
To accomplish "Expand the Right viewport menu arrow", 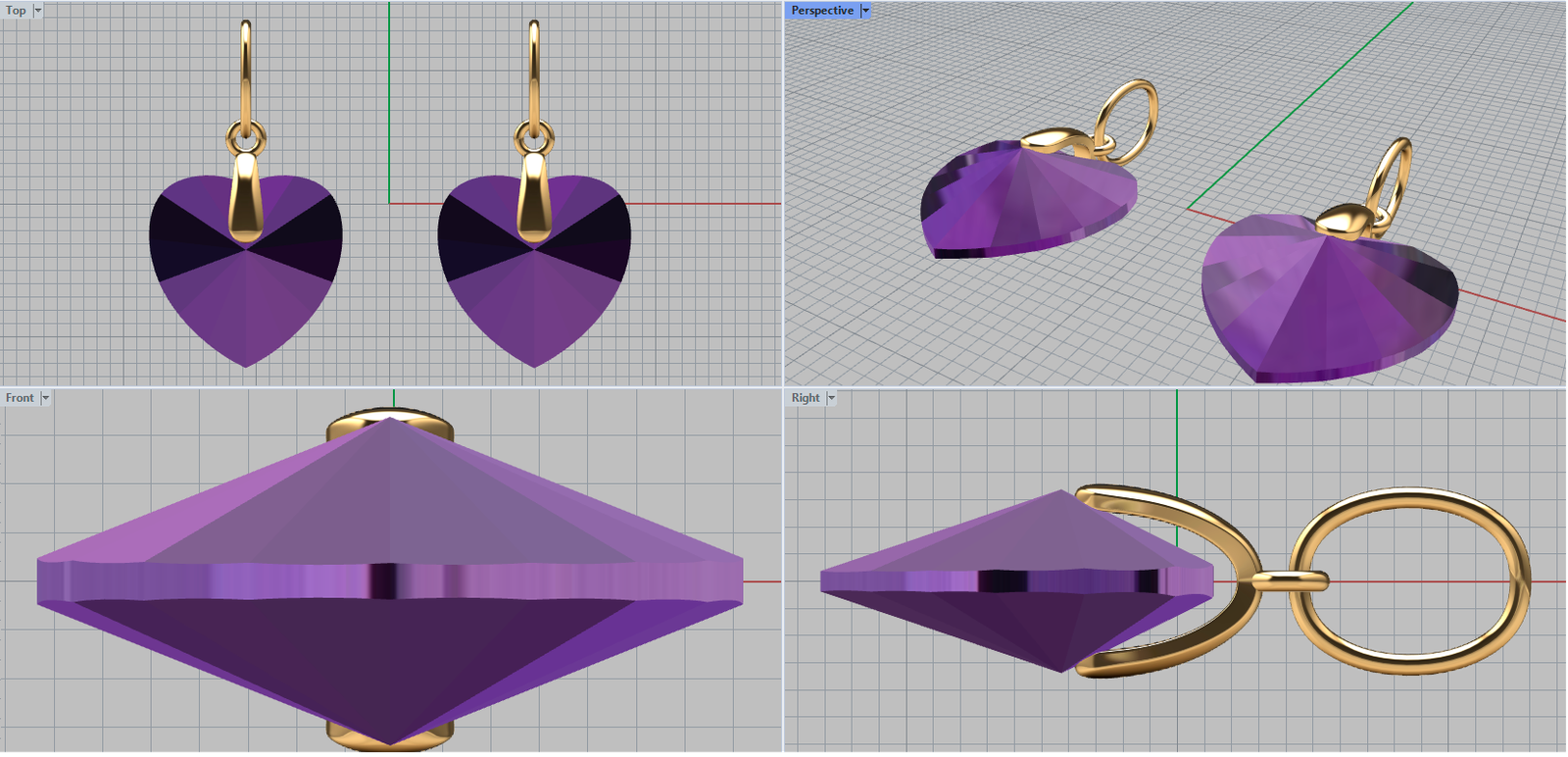I will (831, 398).
